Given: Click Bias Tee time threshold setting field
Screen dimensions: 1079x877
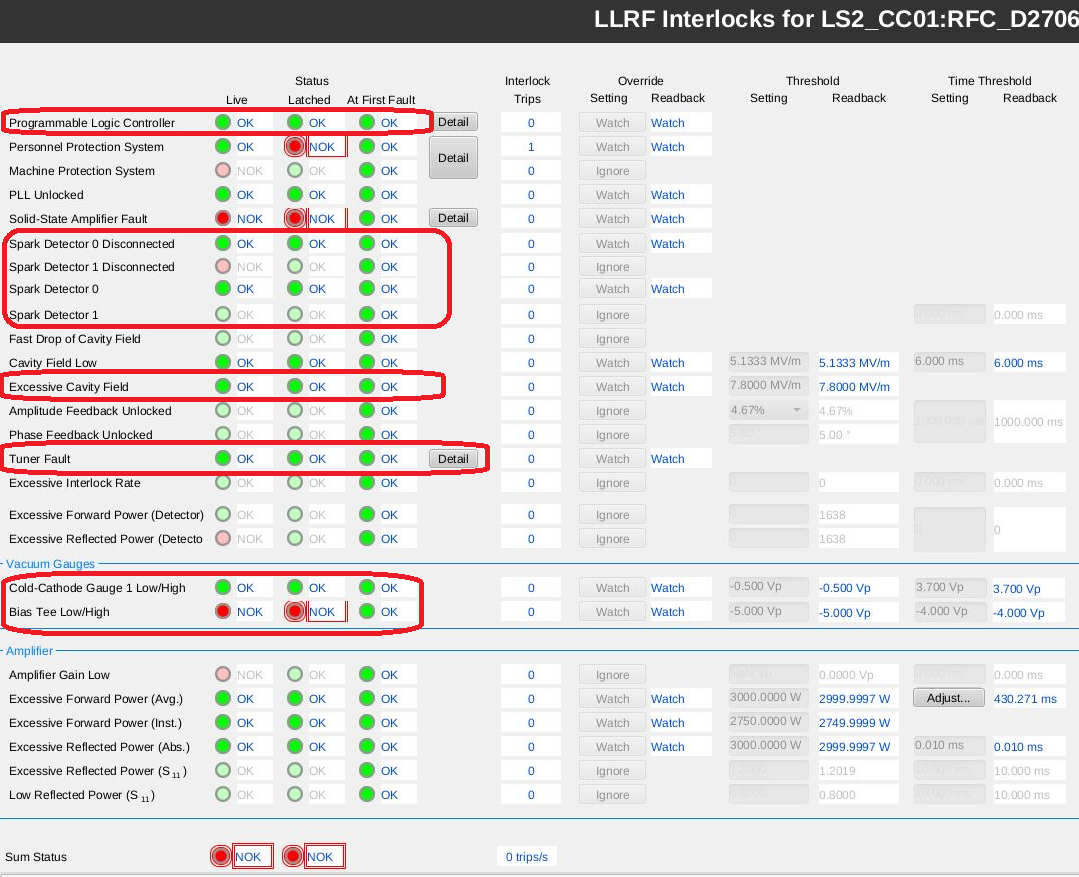Looking at the screenshot, I should (x=948, y=612).
